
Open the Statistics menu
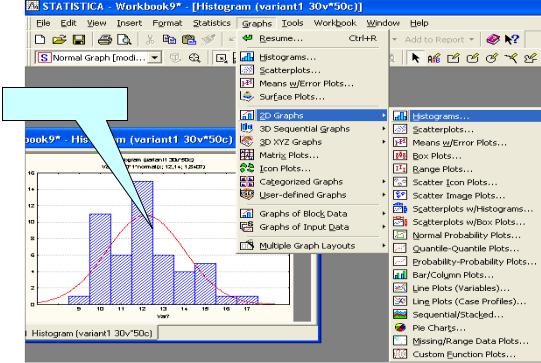click(212, 23)
